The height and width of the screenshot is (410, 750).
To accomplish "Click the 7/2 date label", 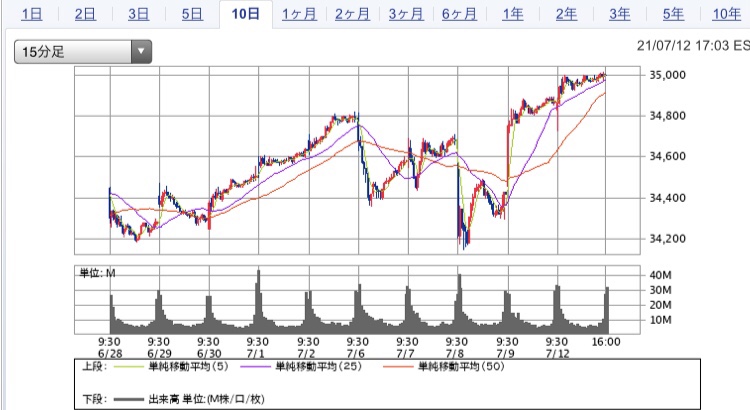I will [306, 354].
